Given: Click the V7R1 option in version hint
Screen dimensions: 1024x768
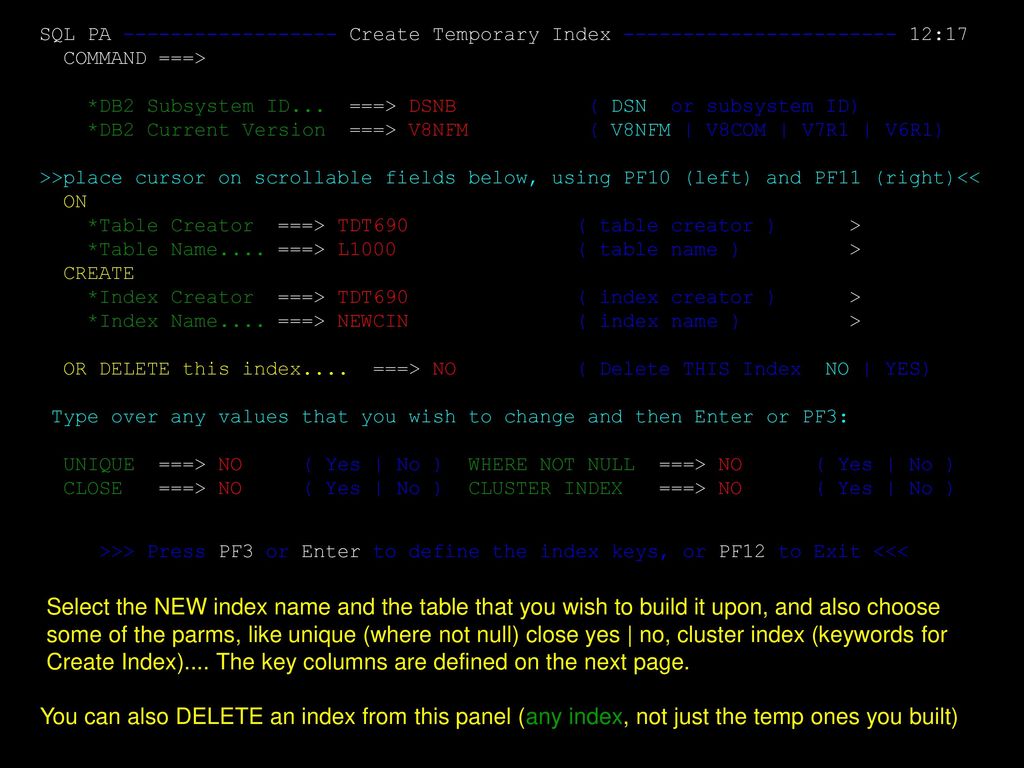Looking at the screenshot, I should (825, 130).
